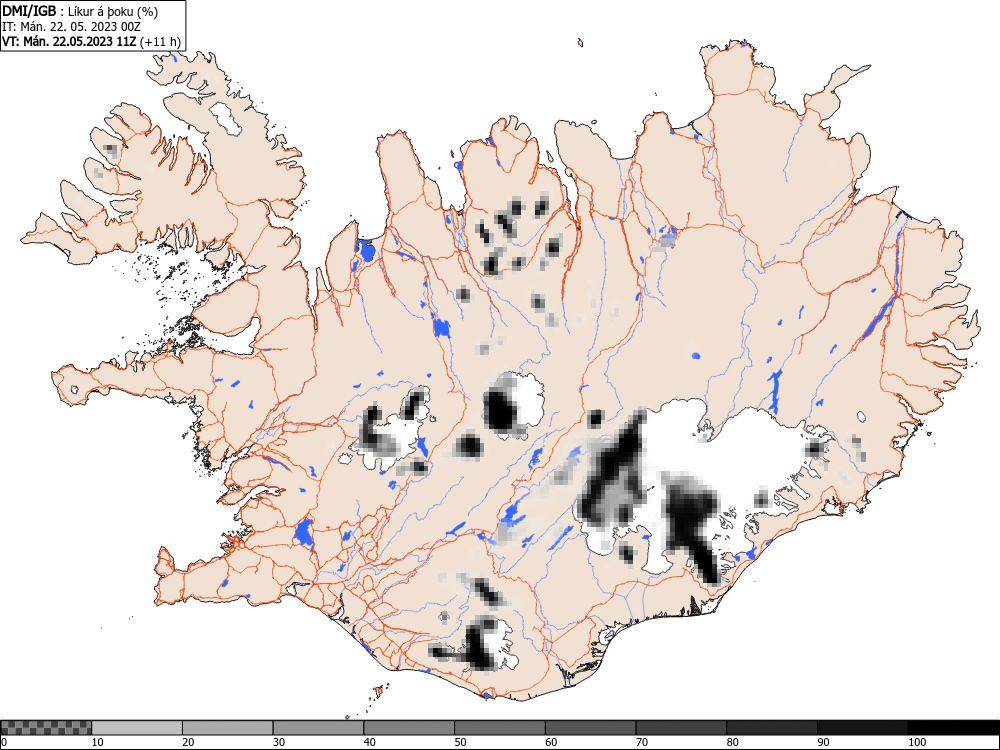Click the '90' legend scale label
1000x750 pixels.
(823, 742)
